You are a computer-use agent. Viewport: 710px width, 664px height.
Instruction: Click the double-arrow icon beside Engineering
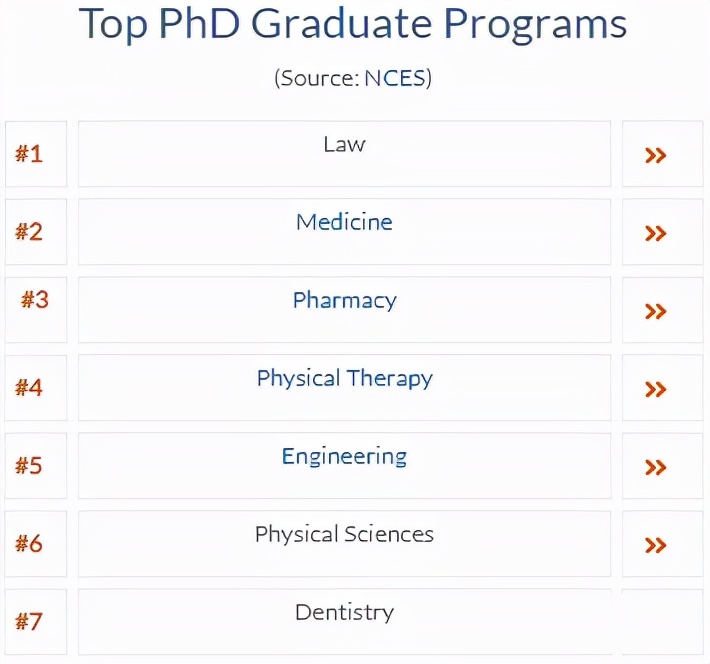tap(655, 467)
